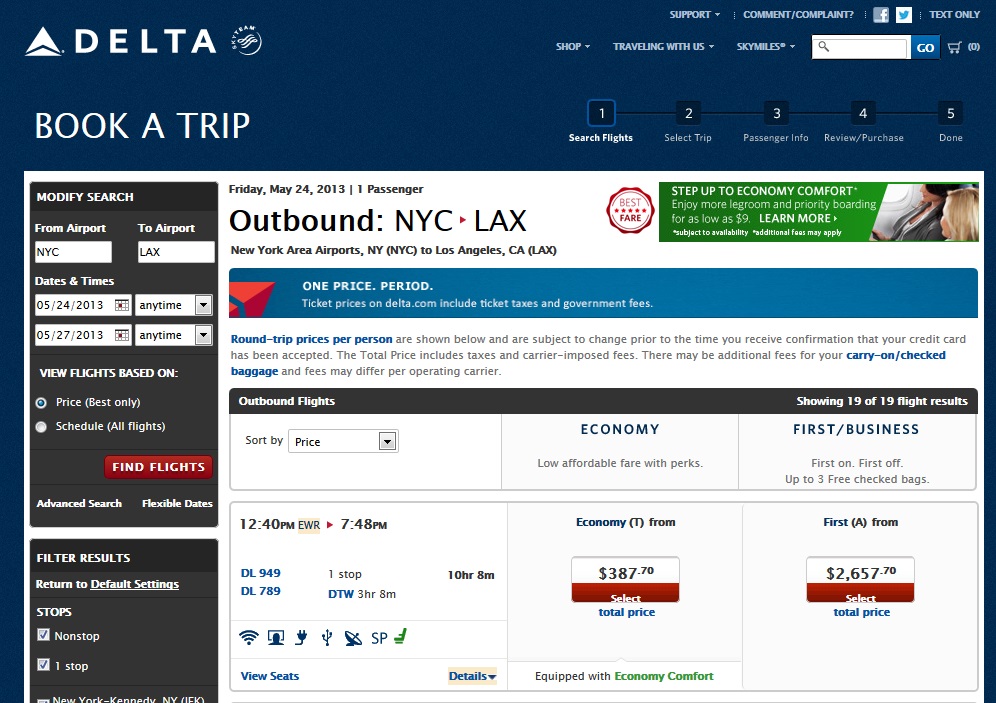The height and width of the screenshot is (703, 996).
Task: Select the Price (Best only) radio button
Action: point(41,402)
